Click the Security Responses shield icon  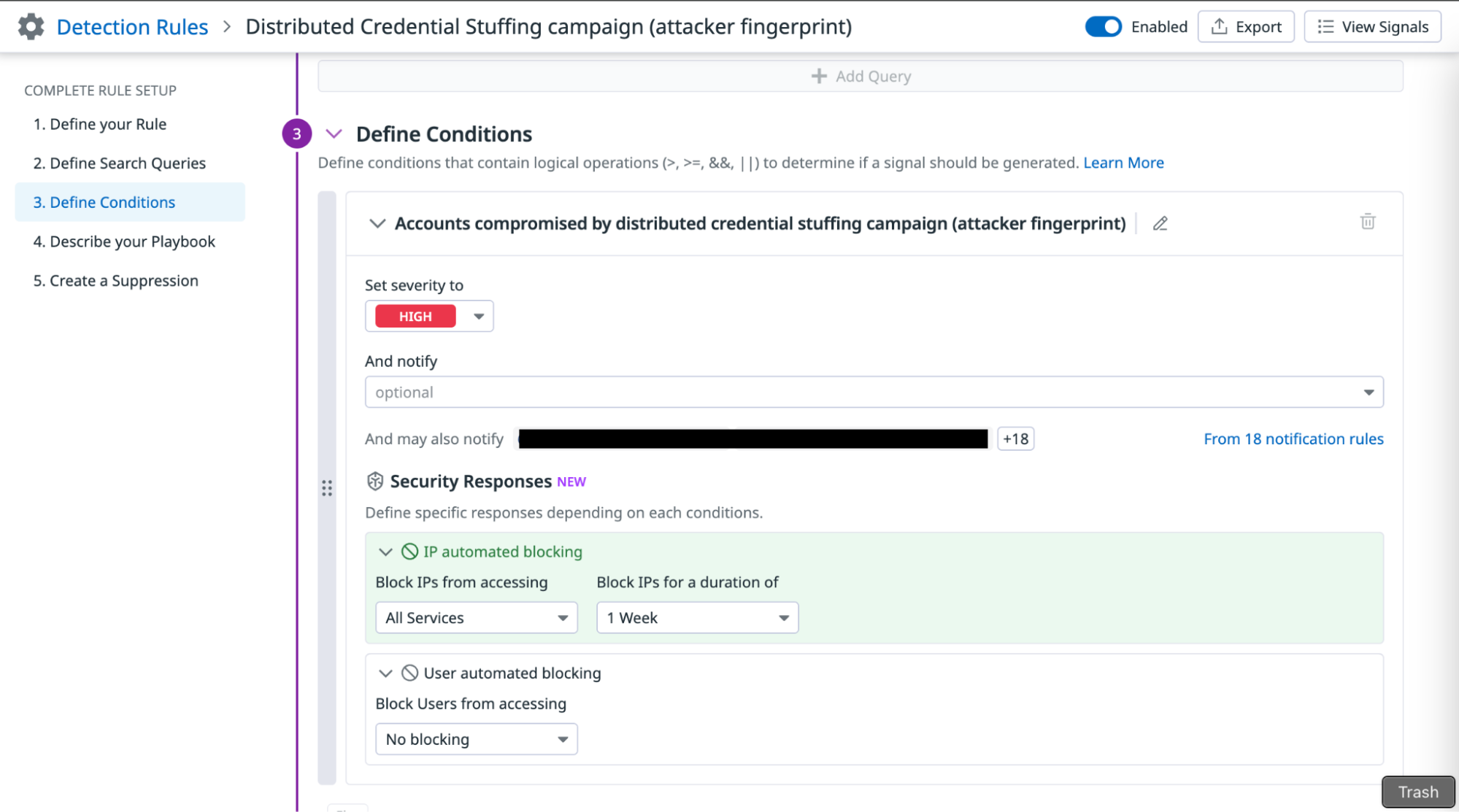tap(375, 482)
